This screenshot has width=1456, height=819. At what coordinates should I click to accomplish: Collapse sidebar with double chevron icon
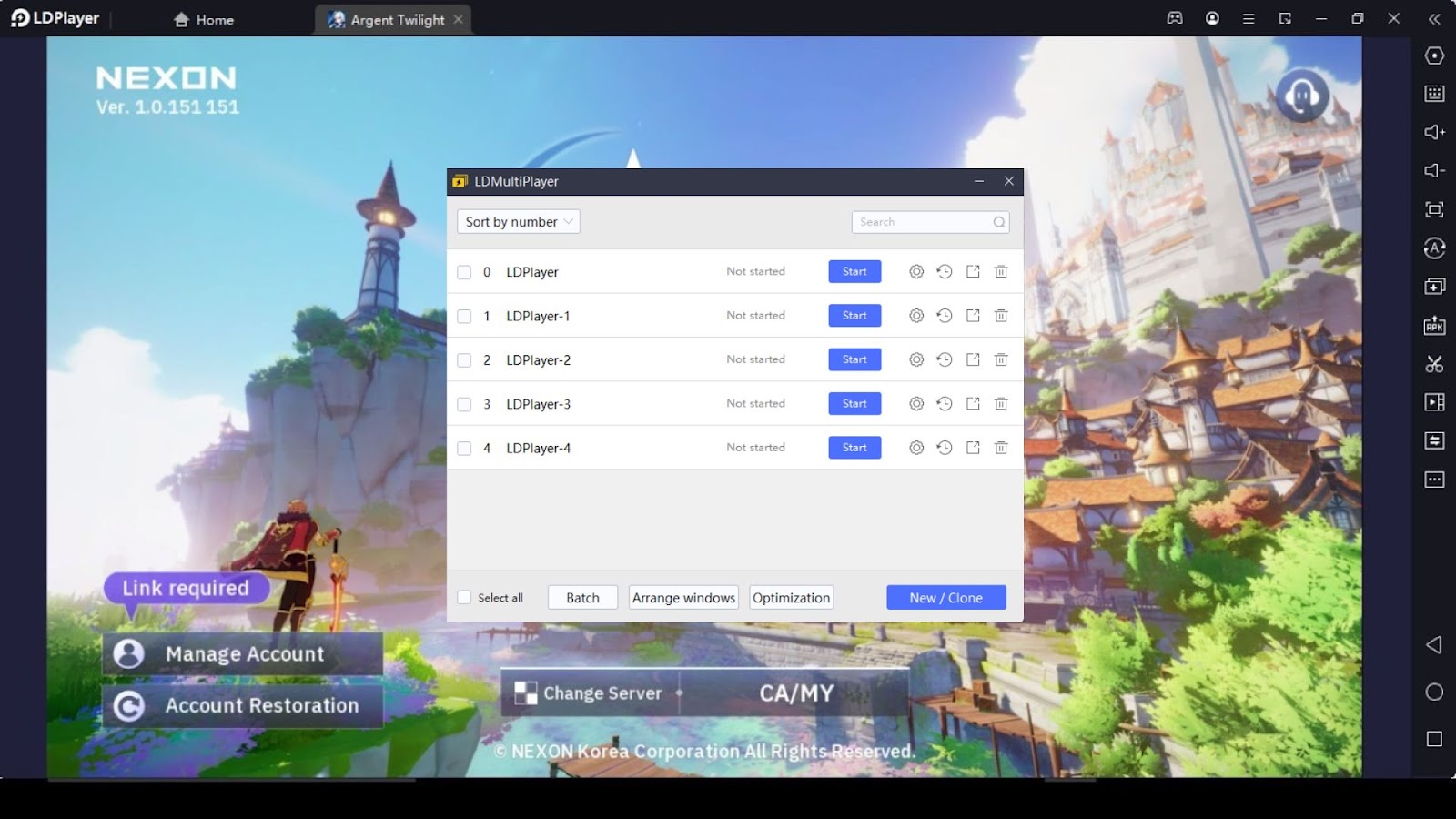coord(1434,18)
